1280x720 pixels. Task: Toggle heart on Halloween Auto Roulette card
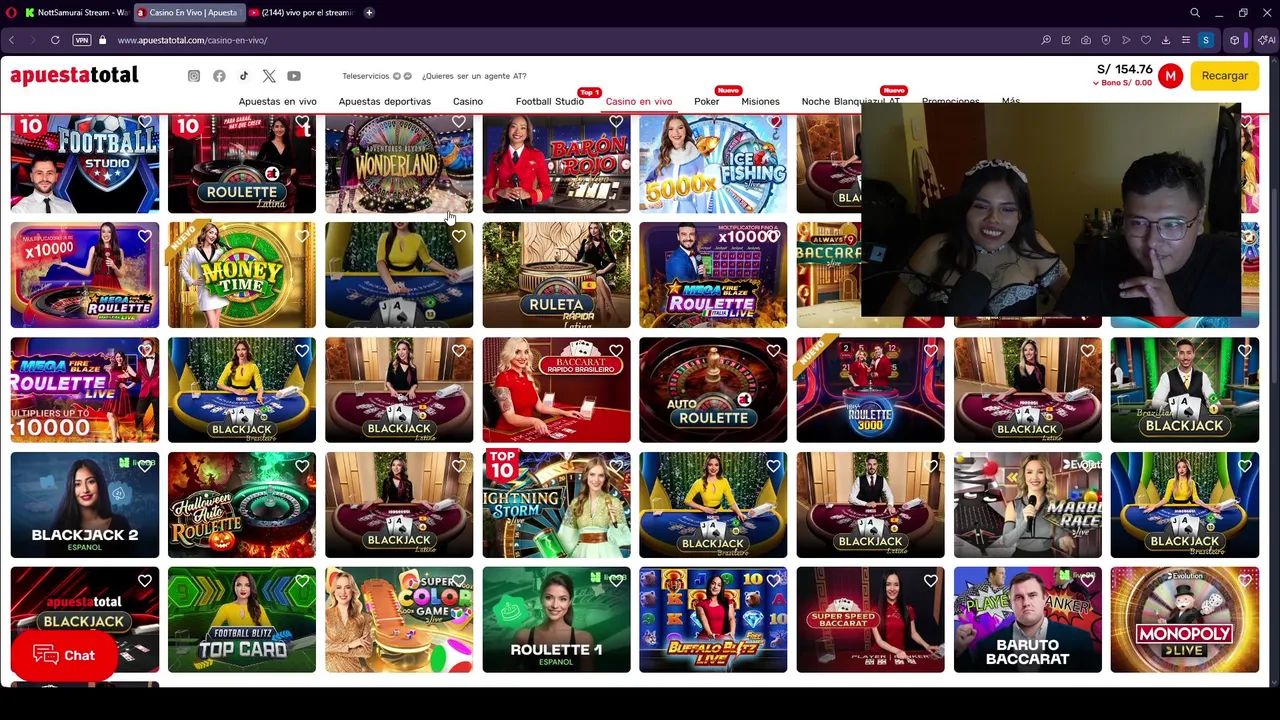pyautogui.click(x=302, y=466)
